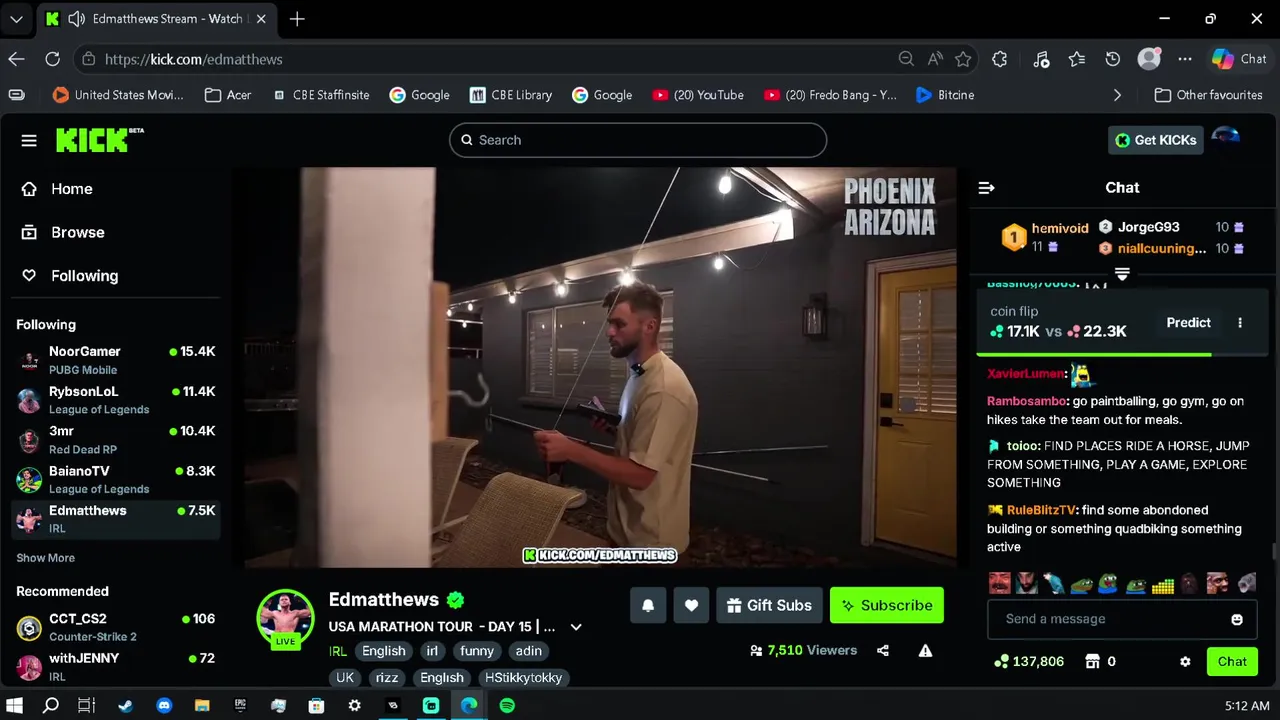The height and width of the screenshot is (720, 1280).
Task: Click the Gift Subs button
Action: [x=769, y=605]
